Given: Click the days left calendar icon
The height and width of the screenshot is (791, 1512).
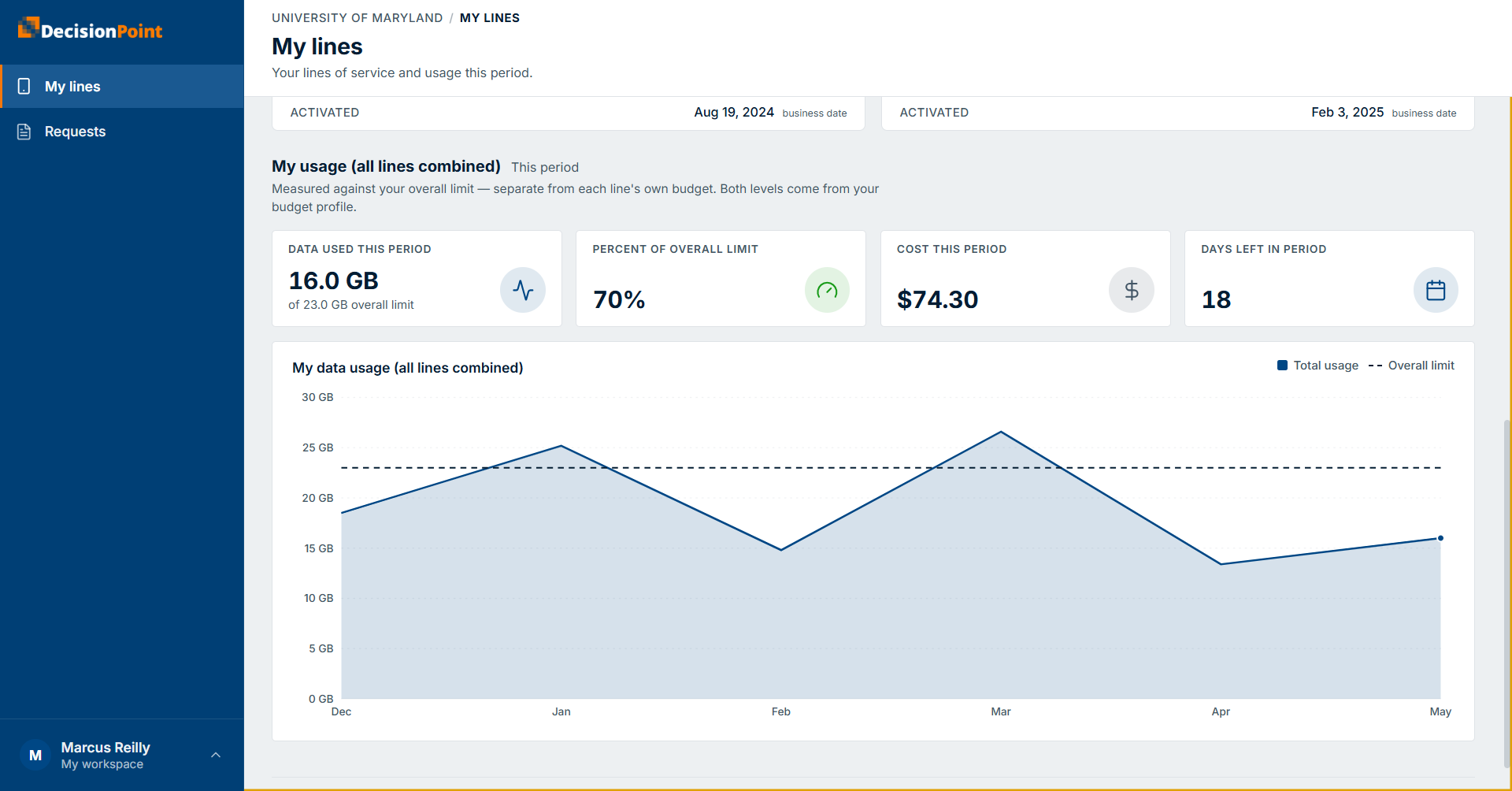Looking at the screenshot, I should [x=1436, y=290].
